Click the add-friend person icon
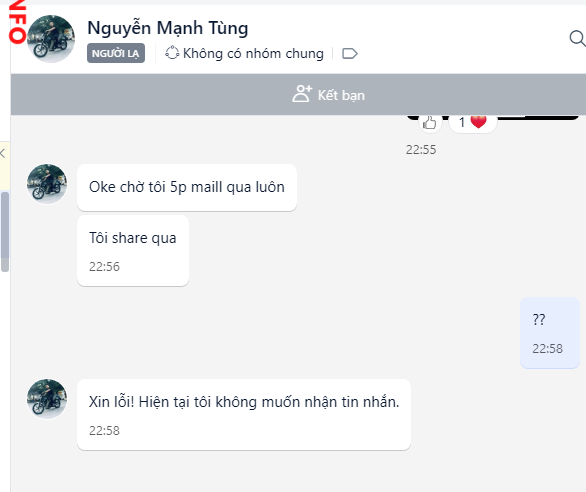This screenshot has width=586, height=492. point(302,94)
